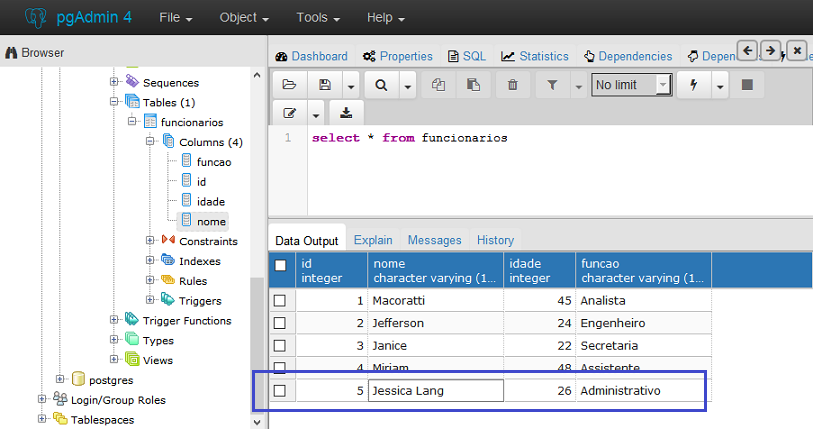Screen dimensions: 813x429
Task: Click the Save file disk icon
Action: pyautogui.click(x=325, y=85)
